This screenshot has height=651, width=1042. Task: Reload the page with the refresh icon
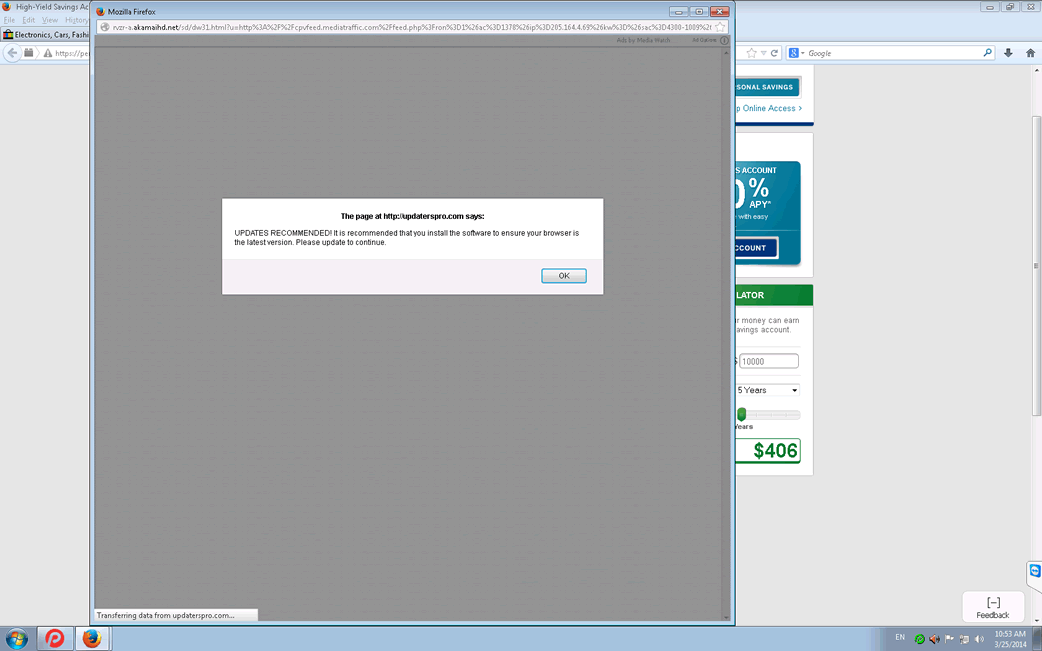tap(774, 53)
